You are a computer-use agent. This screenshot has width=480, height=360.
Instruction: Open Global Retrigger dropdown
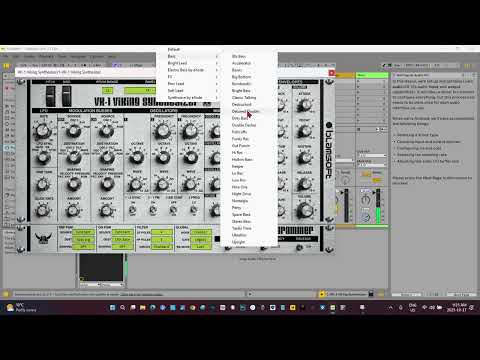coord(201,247)
